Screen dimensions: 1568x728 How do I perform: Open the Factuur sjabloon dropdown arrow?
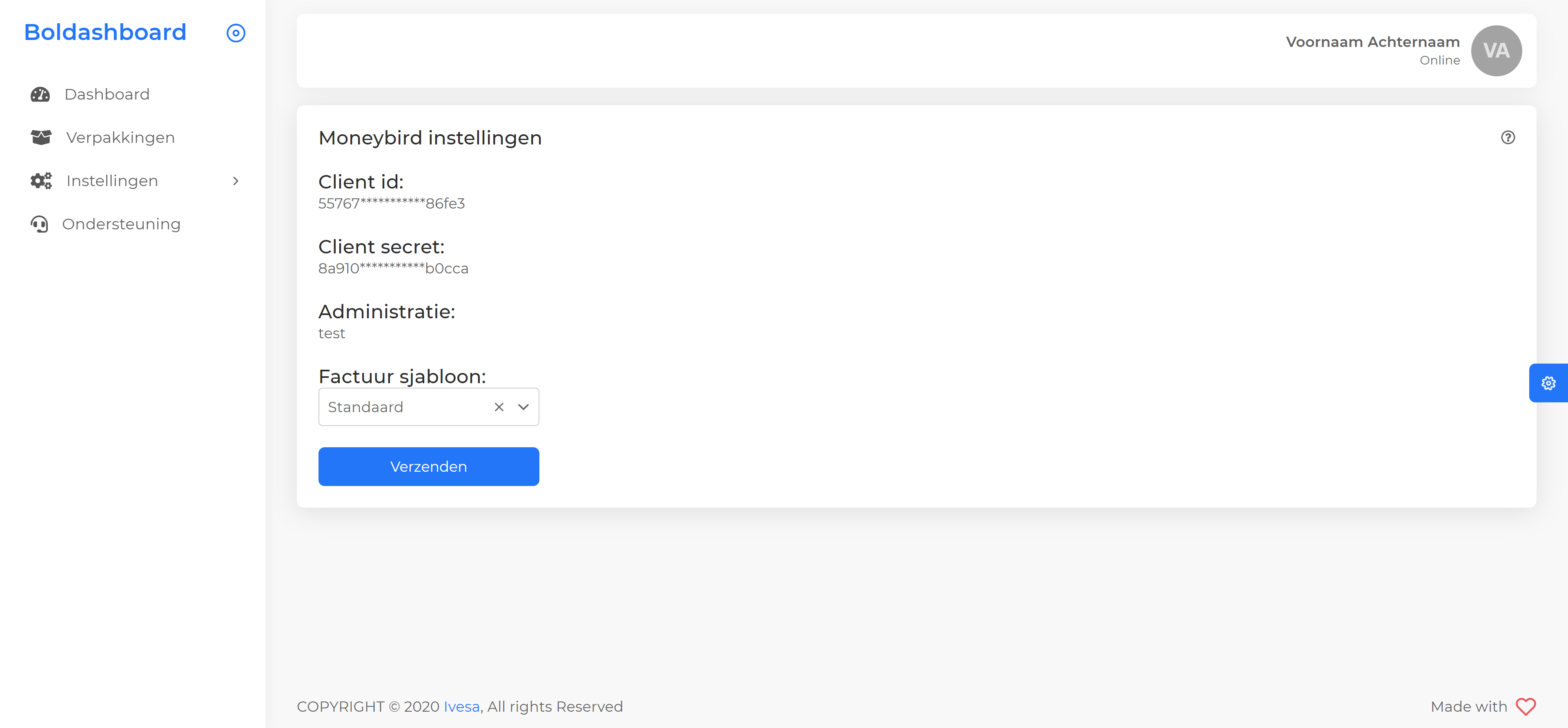click(x=523, y=407)
